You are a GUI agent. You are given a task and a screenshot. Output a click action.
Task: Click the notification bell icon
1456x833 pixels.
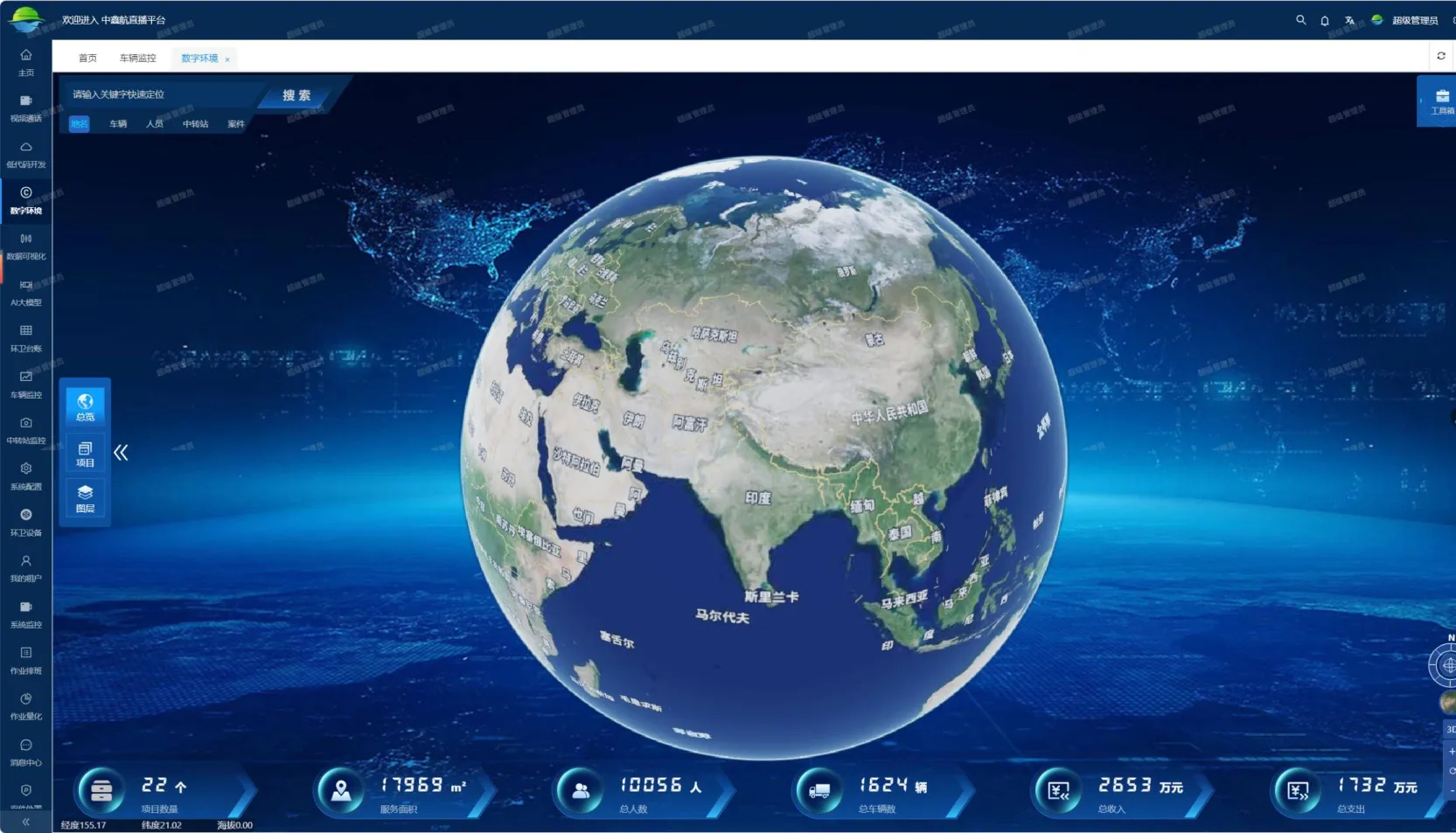pyautogui.click(x=1325, y=20)
